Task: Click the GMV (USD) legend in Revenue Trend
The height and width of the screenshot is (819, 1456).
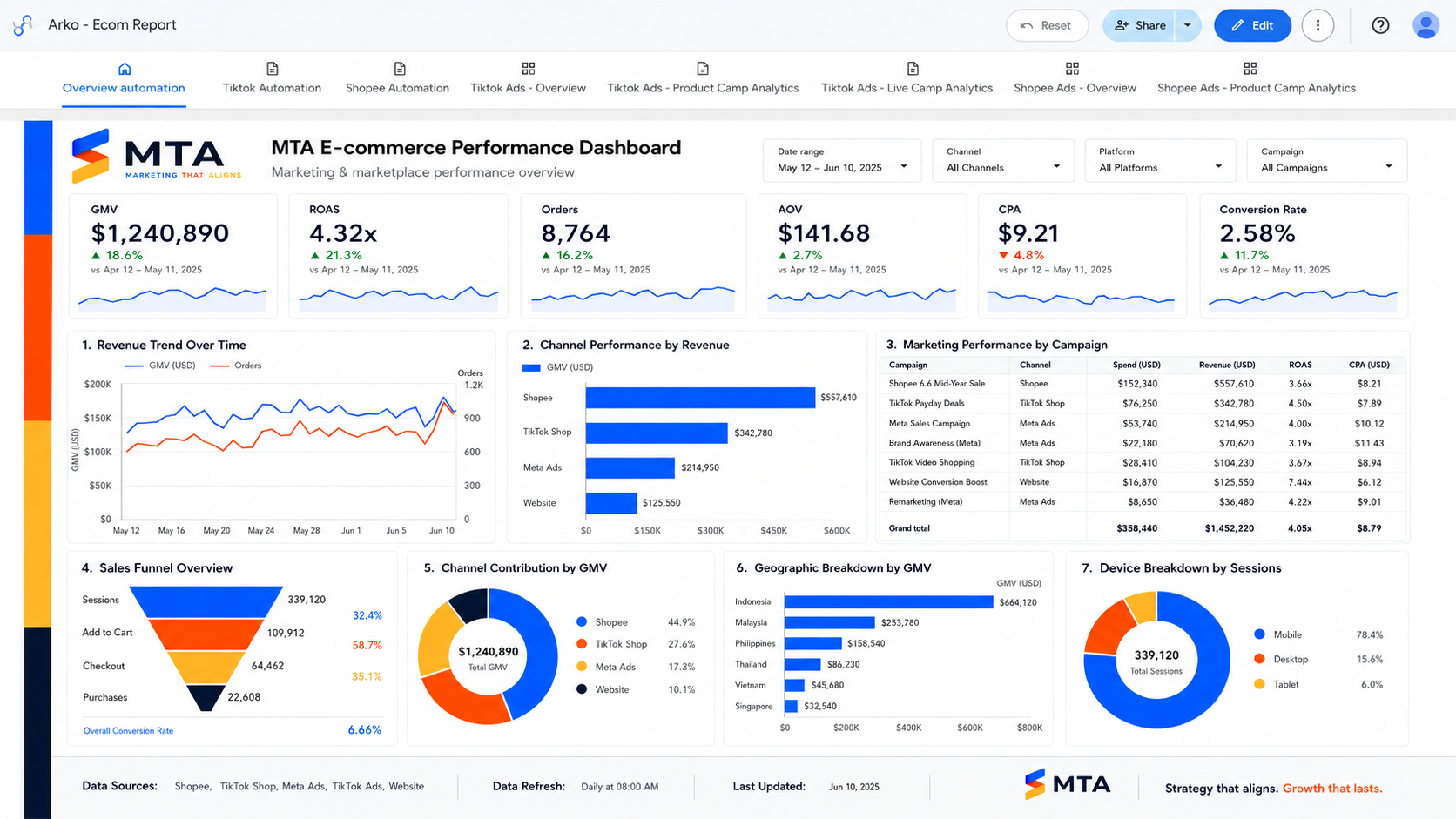Action: pos(160,366)
